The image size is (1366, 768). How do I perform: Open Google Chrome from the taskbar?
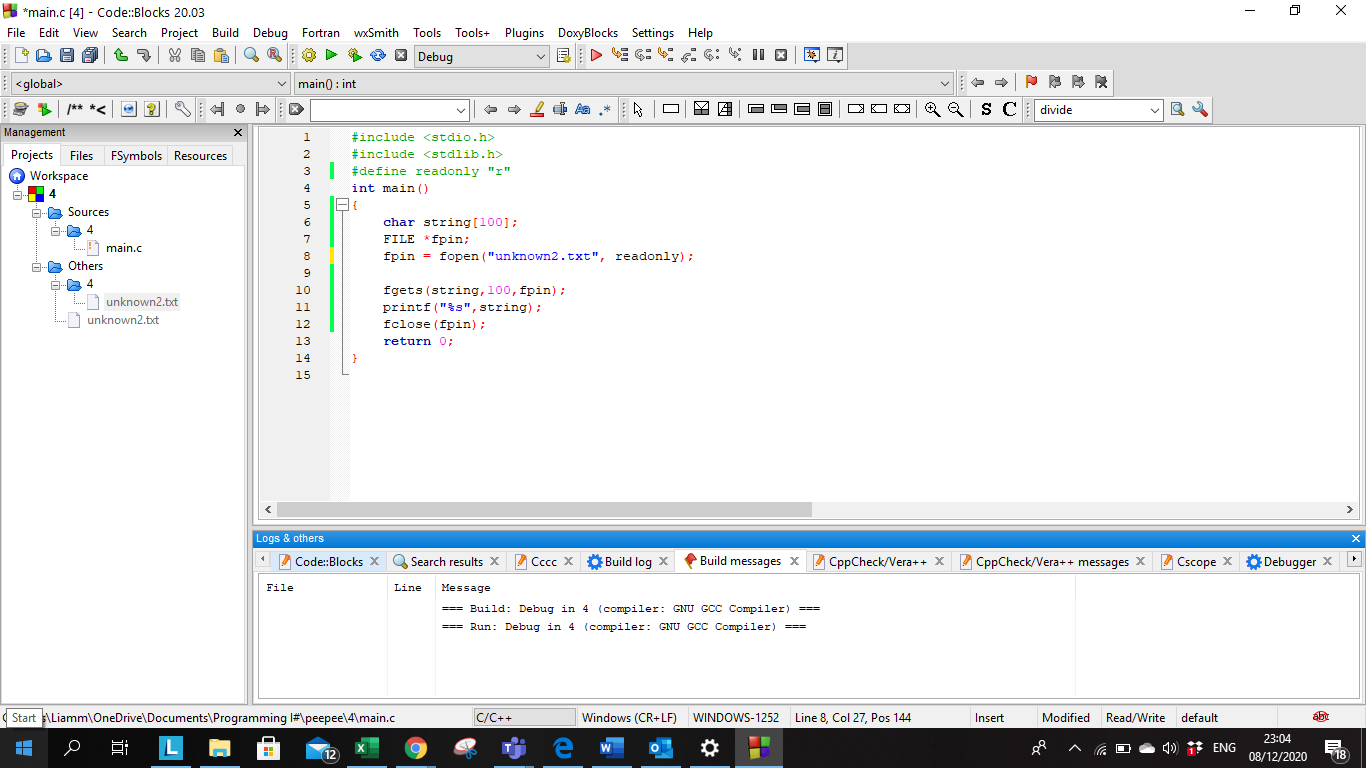(416, 748)
